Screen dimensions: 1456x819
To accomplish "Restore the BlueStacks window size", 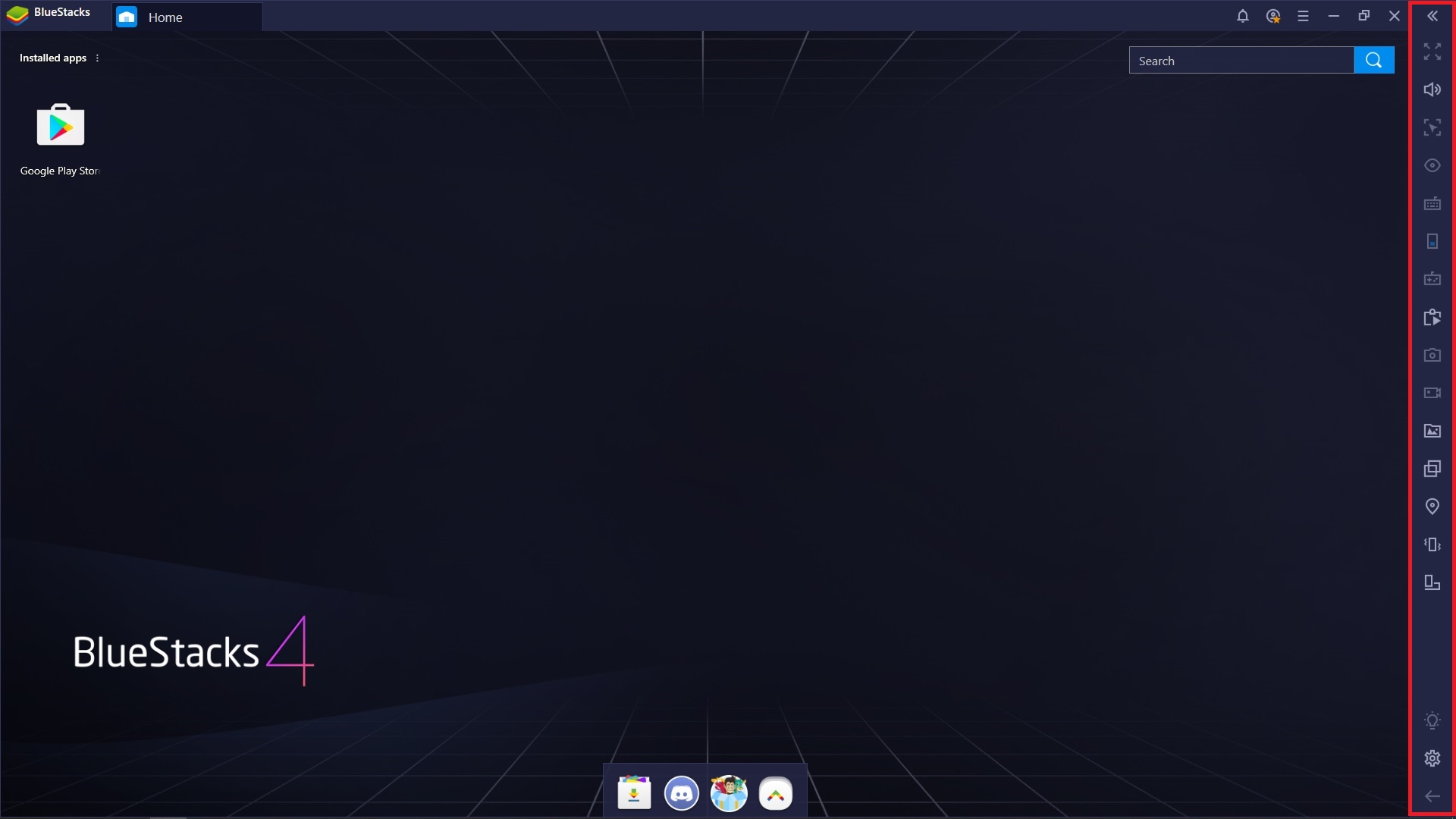I will pyautogui.click(x=1364, y=16).
